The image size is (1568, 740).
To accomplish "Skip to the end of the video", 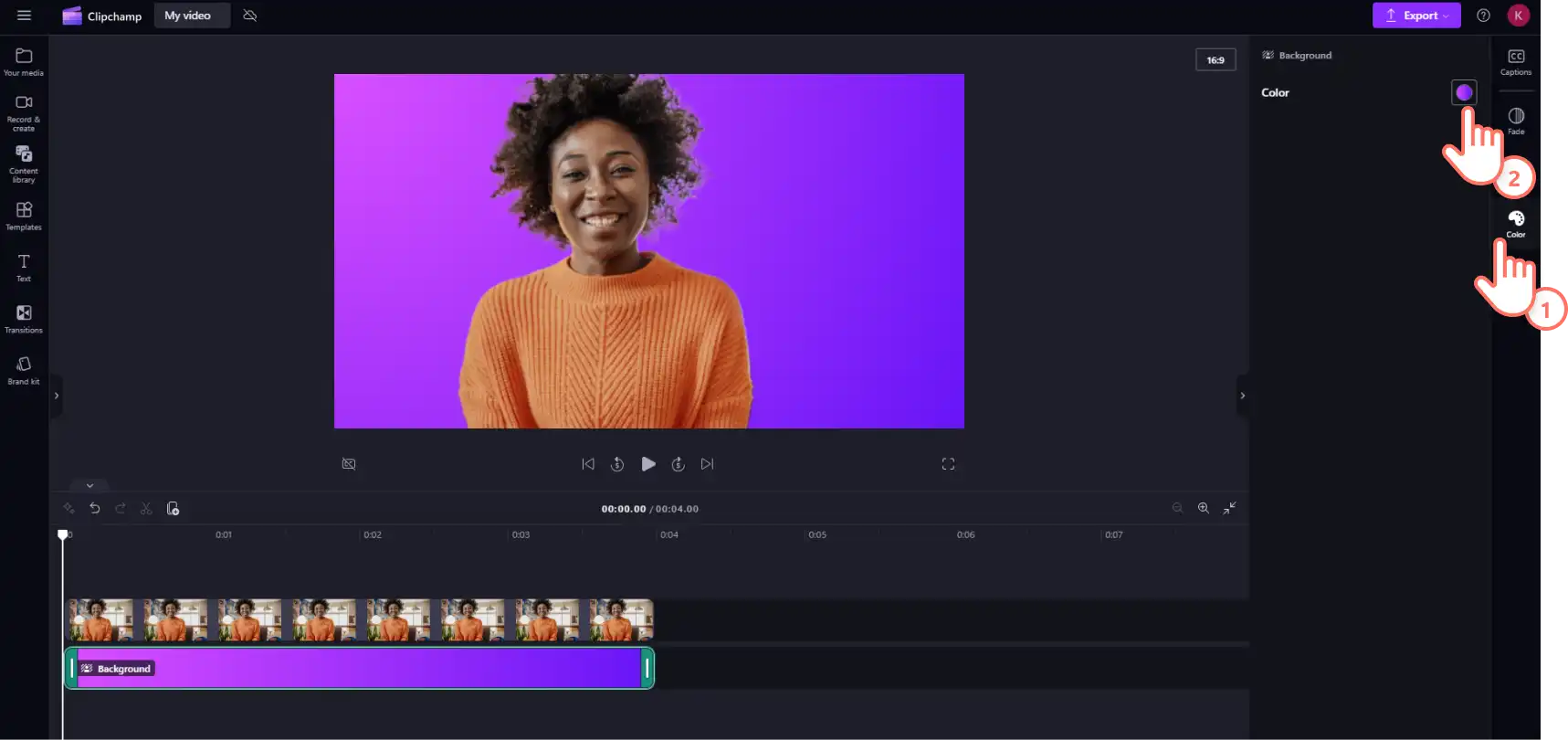I will pyautogui.click(x=707, y=464).
